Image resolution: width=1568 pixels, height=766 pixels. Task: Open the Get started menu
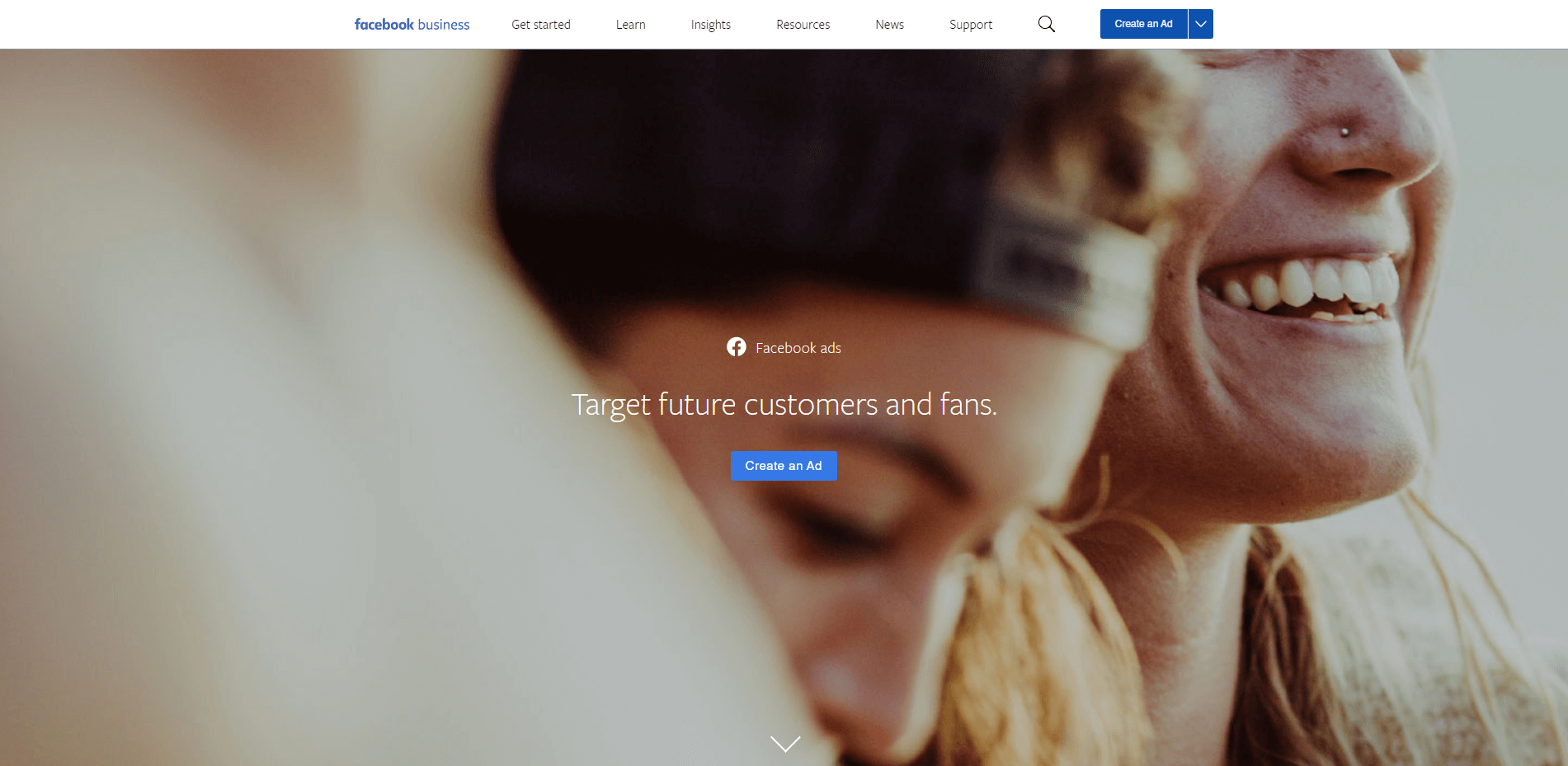coord(541,25)
